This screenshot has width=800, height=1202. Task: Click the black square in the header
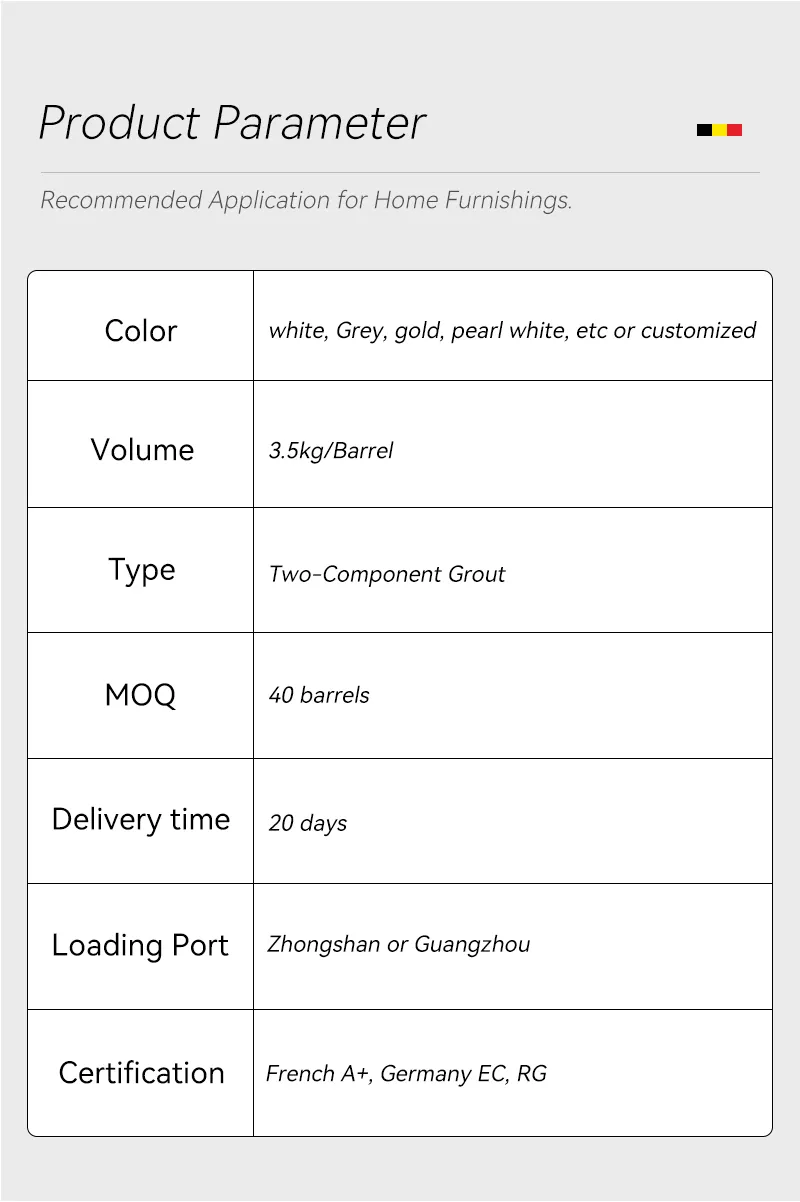point(704,130)
